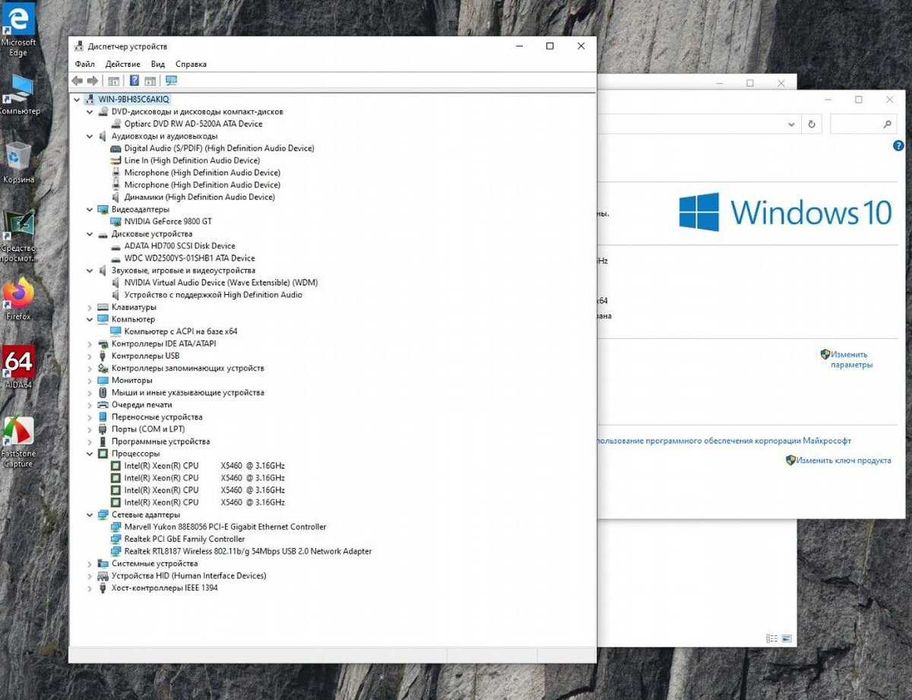This screenshot has width=912, height=700.
Task: Expand the Контроллеры USB category
Action: pyautogui.click(x=90, y=356)
